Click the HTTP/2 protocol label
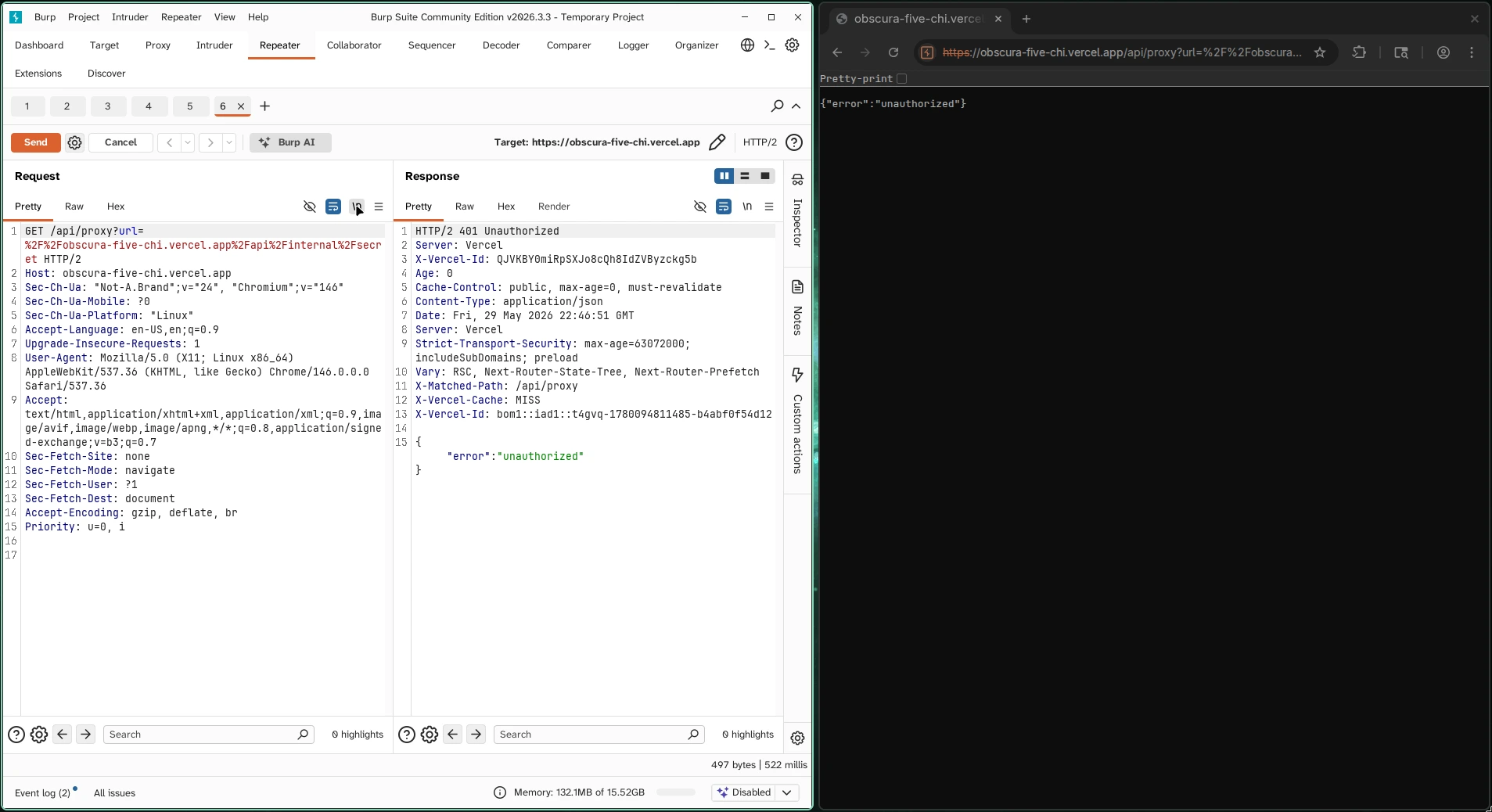The image size is (1492, 812). [760, 142]
